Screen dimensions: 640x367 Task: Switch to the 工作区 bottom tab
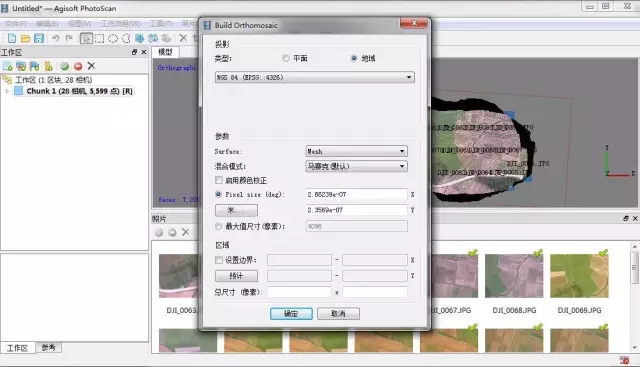click(17, 348)
